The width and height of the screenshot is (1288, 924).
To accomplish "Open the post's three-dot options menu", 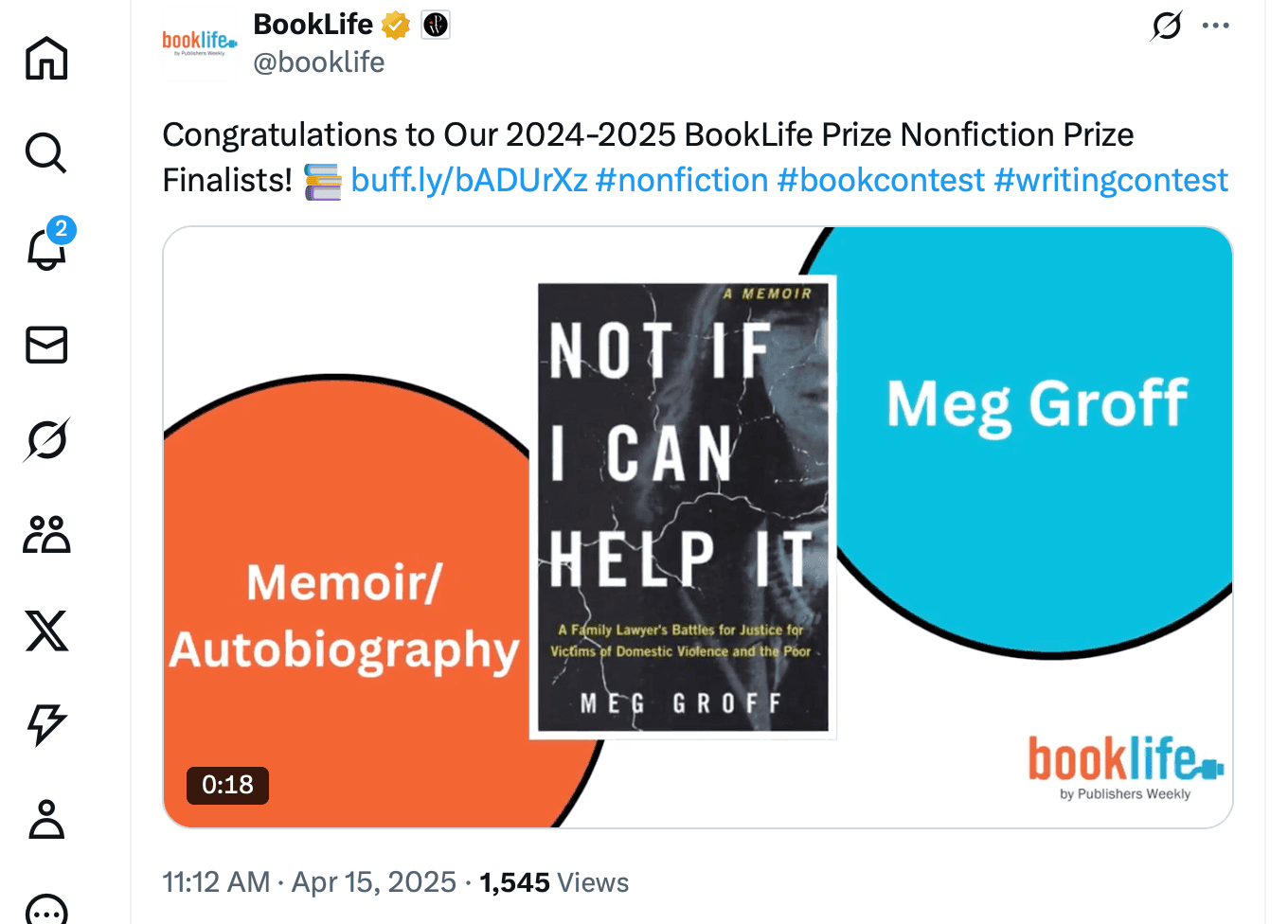I will pos(1215,26).
